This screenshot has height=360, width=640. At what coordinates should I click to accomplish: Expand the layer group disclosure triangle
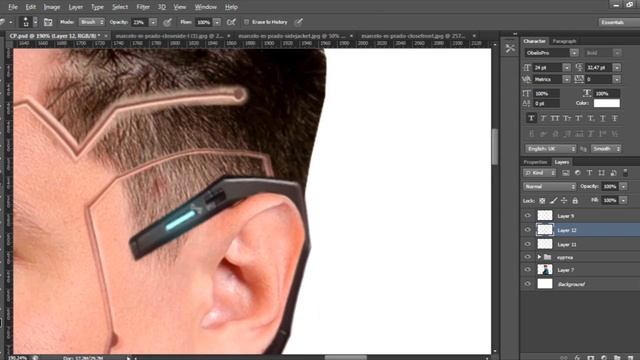(x=539, y=257)
